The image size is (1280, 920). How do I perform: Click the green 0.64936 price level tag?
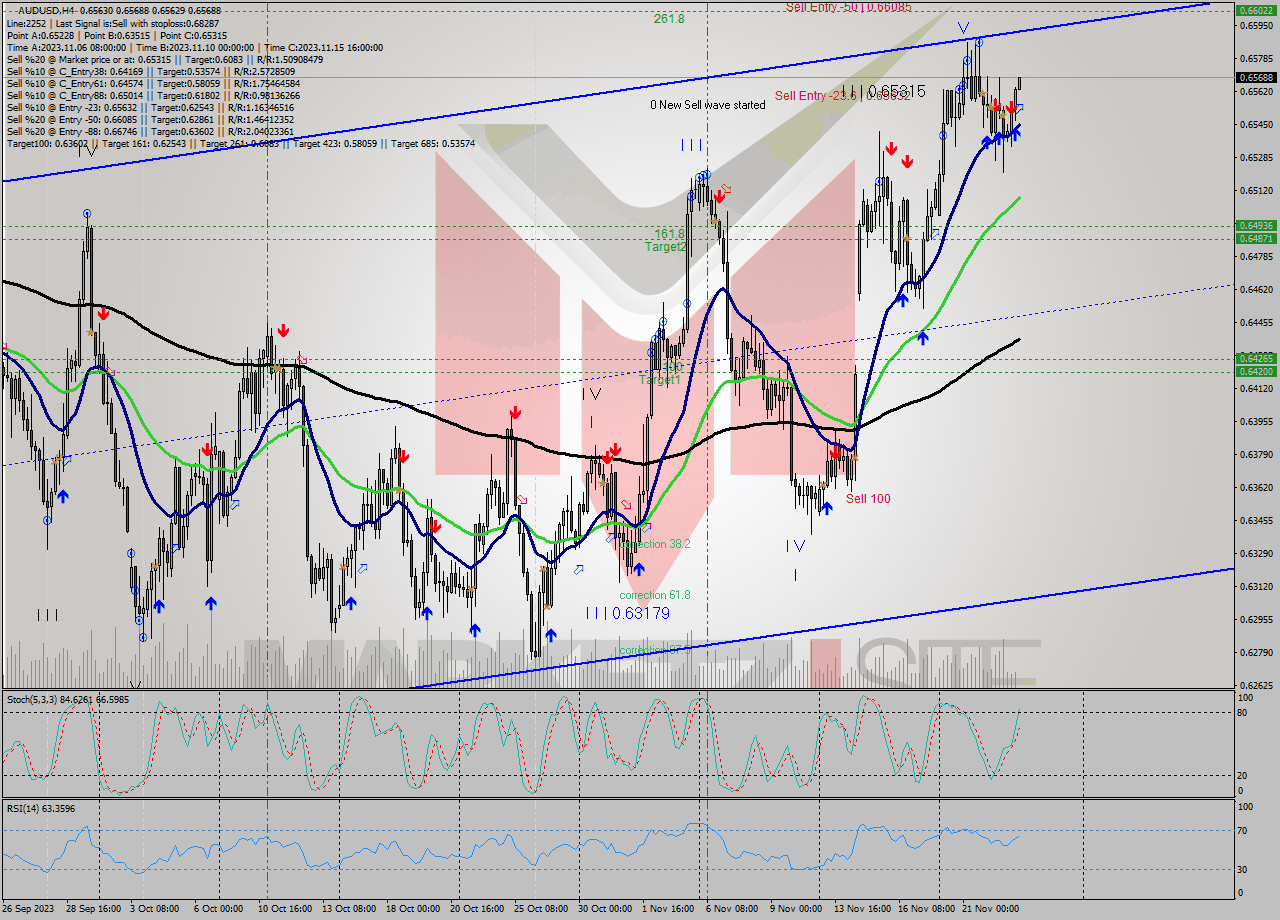point(1256,226)
